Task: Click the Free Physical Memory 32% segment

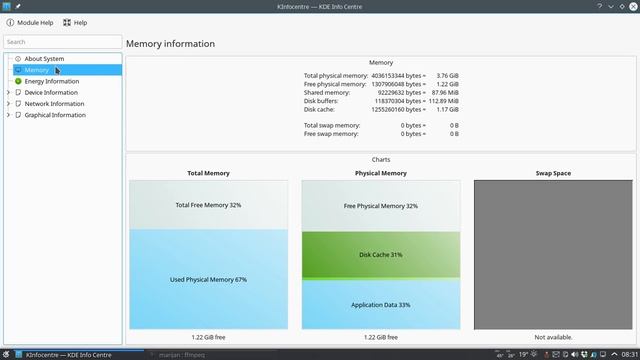Action: [381, 206]
